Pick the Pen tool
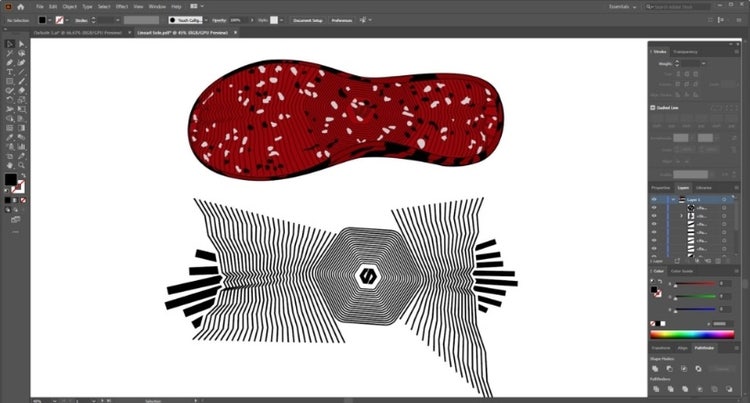The image size is (750, 403). (x=10, y=63)
